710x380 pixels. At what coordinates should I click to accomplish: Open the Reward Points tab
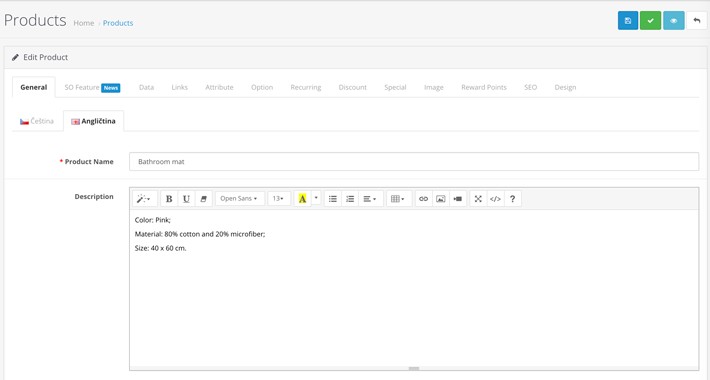point(484,87)
